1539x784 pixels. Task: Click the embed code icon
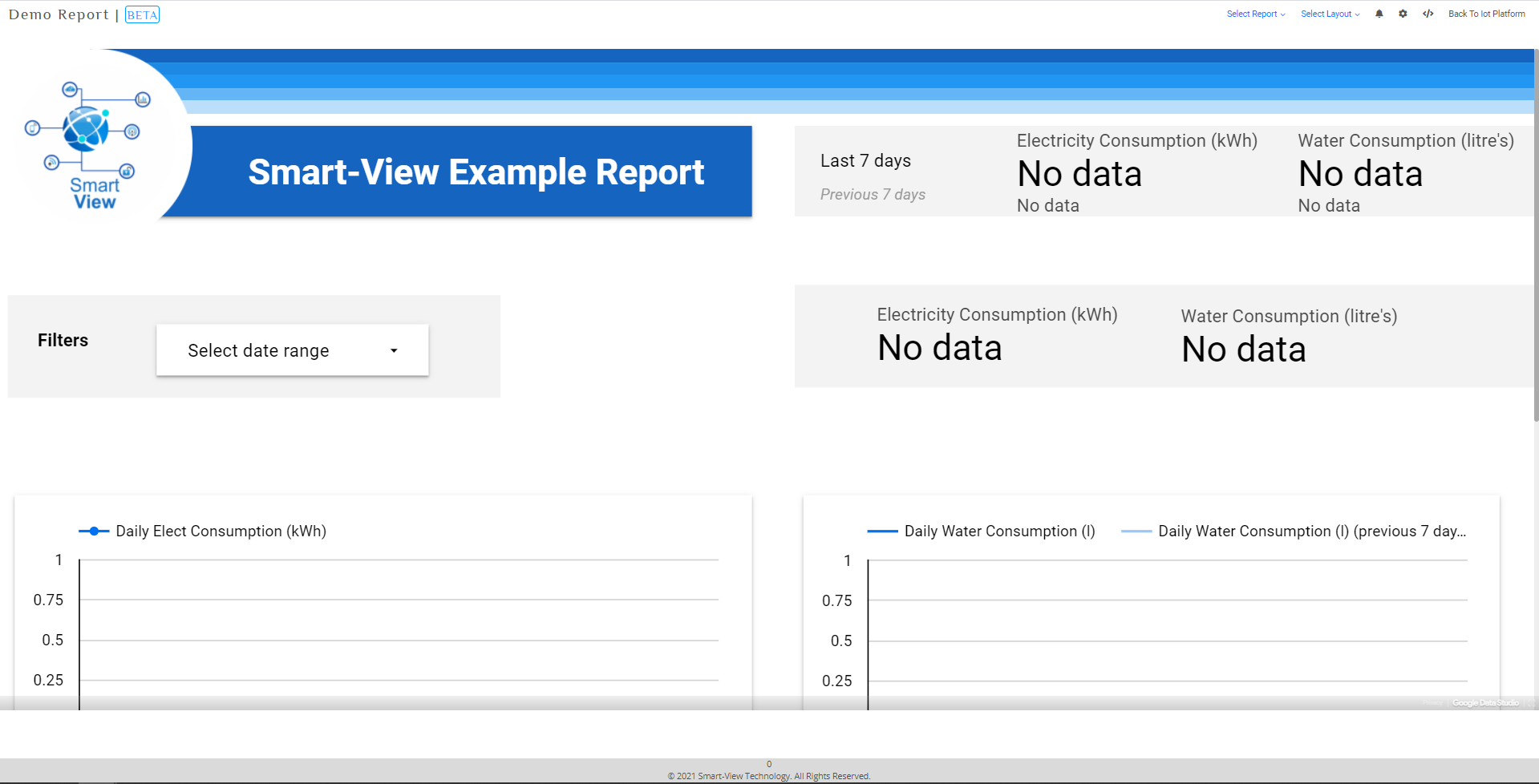(x=1428, y=14)
